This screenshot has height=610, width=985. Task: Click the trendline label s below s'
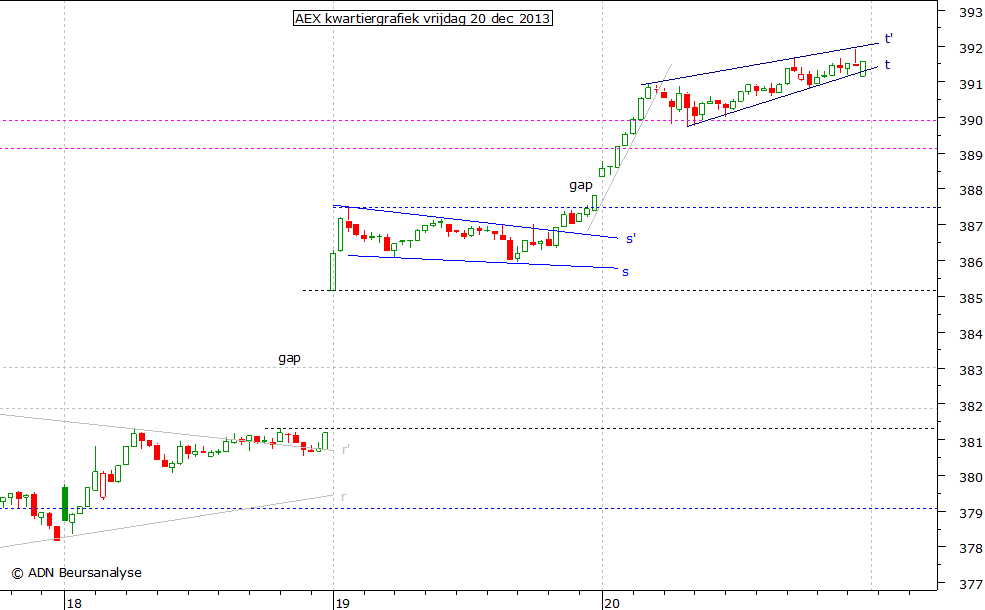[x=625, y=272]
